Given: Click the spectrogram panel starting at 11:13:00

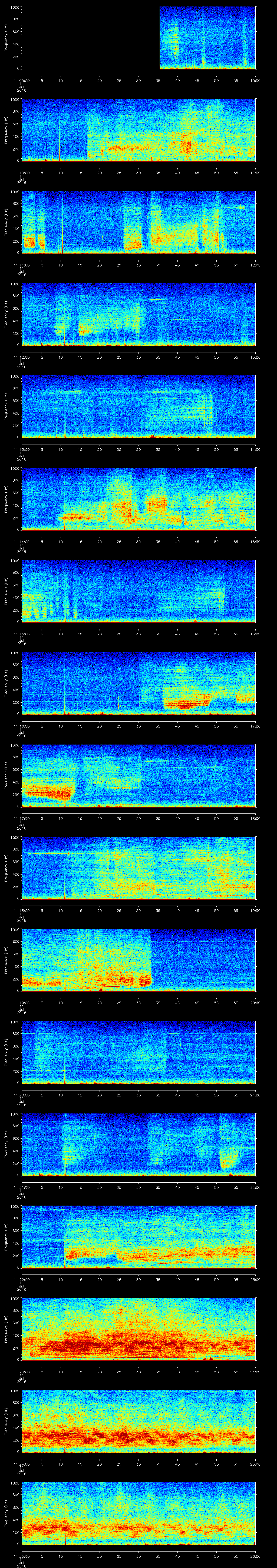Looking at the screenshot, I should pyautogui.click(x=138, y=407).
